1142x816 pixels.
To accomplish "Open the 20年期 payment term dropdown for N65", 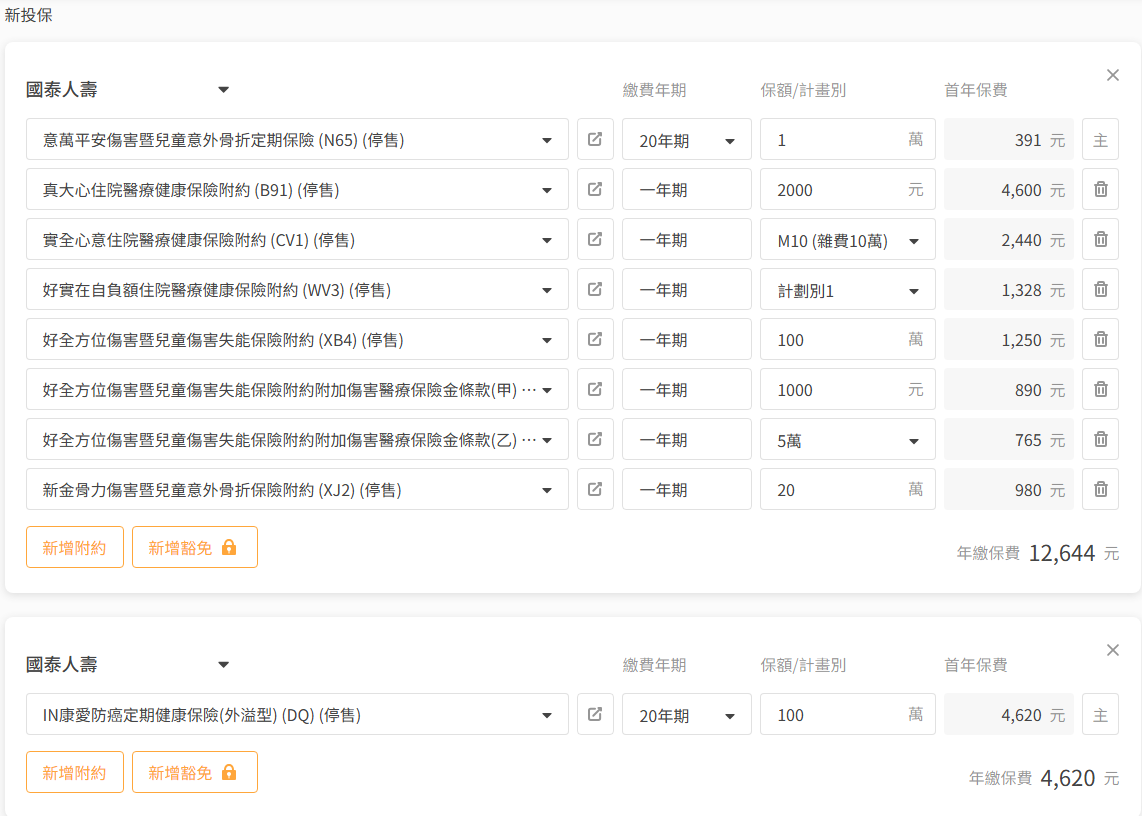I will [x=686, y=141].
